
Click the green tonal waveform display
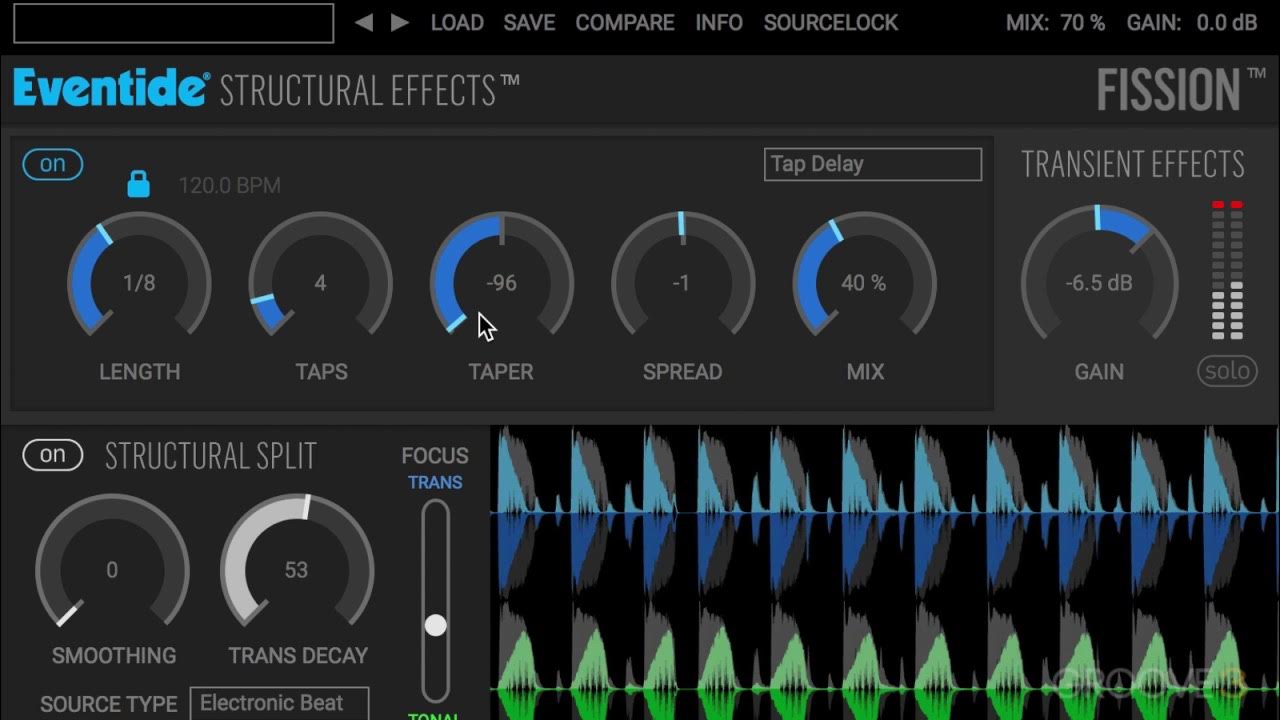click(x=885, y=660)
